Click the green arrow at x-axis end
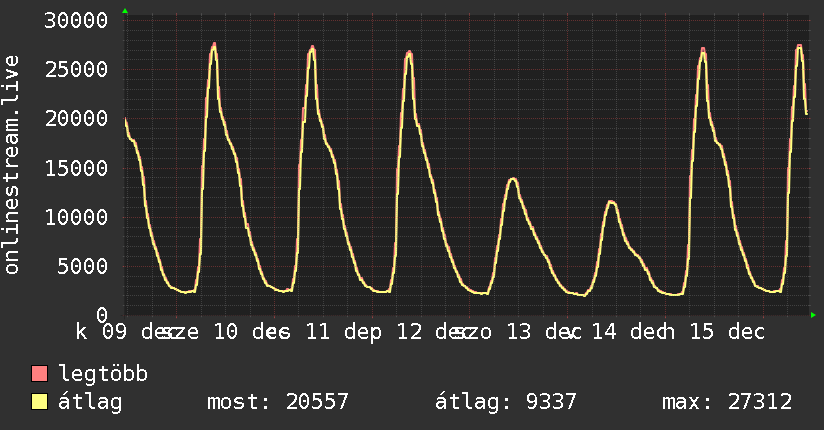The height and width of the screenshot is (430, 824). tap(813, 315)
